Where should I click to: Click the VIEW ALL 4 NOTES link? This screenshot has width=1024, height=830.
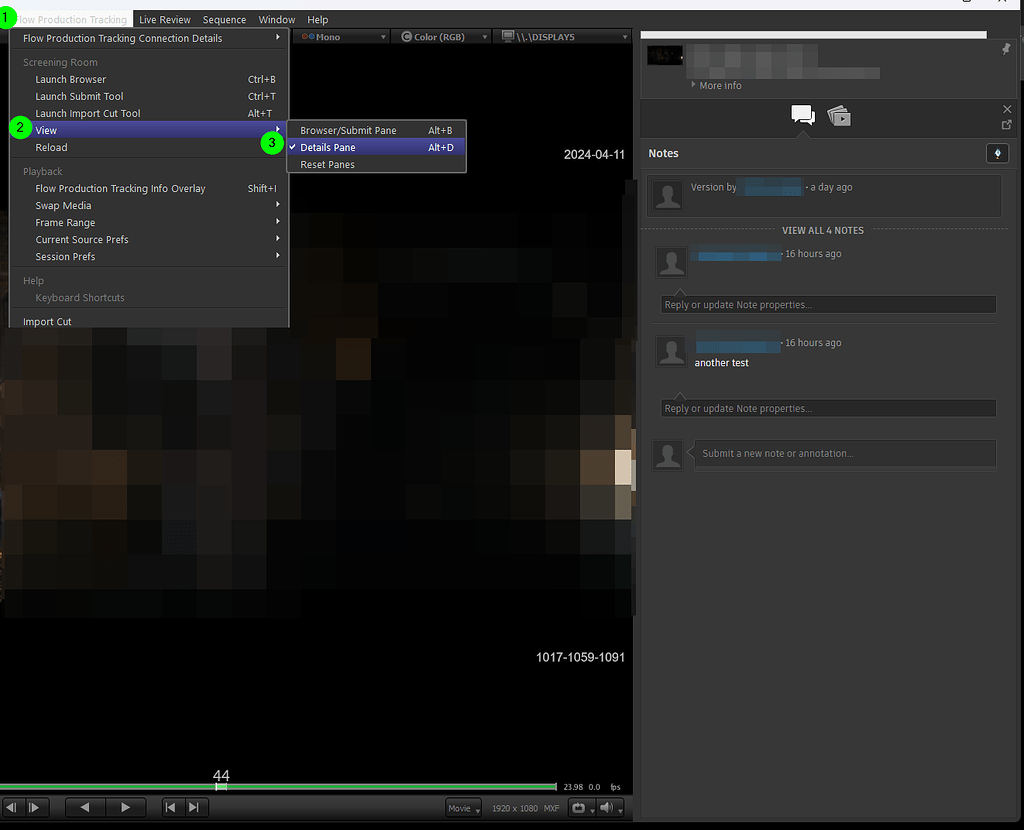(822, 230)
